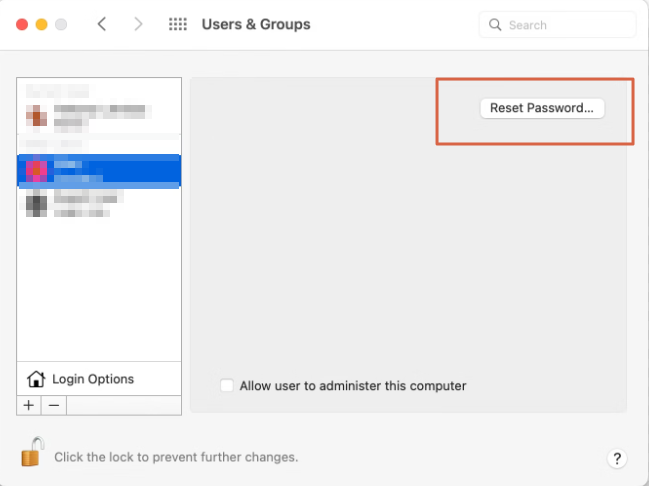Click the back arrow in the toolbar
This screenshot has height=486, width=649.
click(102, 24)
